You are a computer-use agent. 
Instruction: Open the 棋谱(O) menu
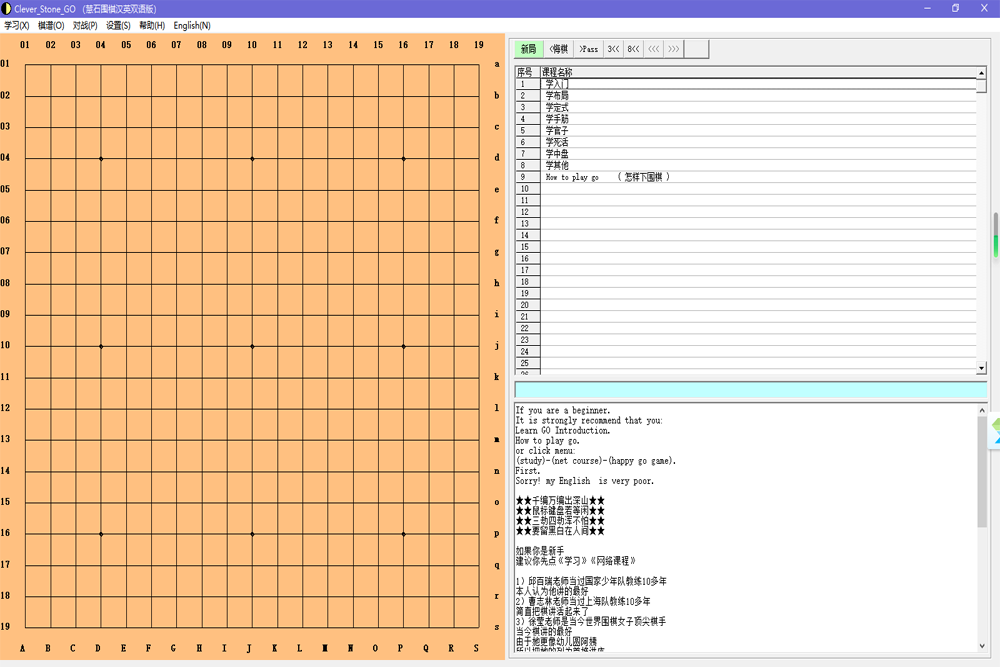[49, 25]
